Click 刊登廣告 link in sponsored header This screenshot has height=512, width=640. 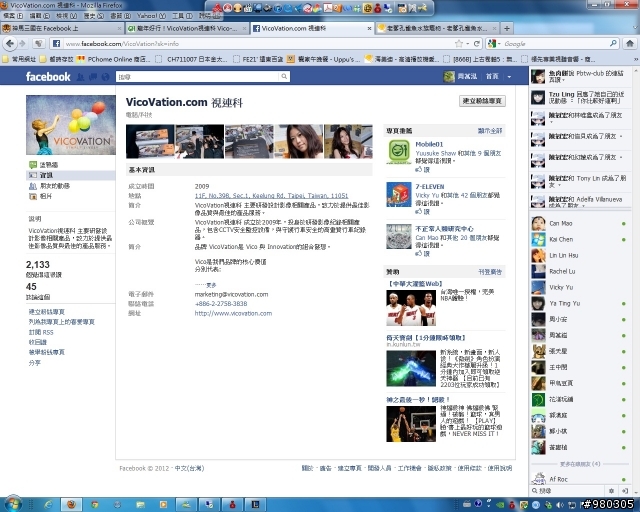click(490, 272)
